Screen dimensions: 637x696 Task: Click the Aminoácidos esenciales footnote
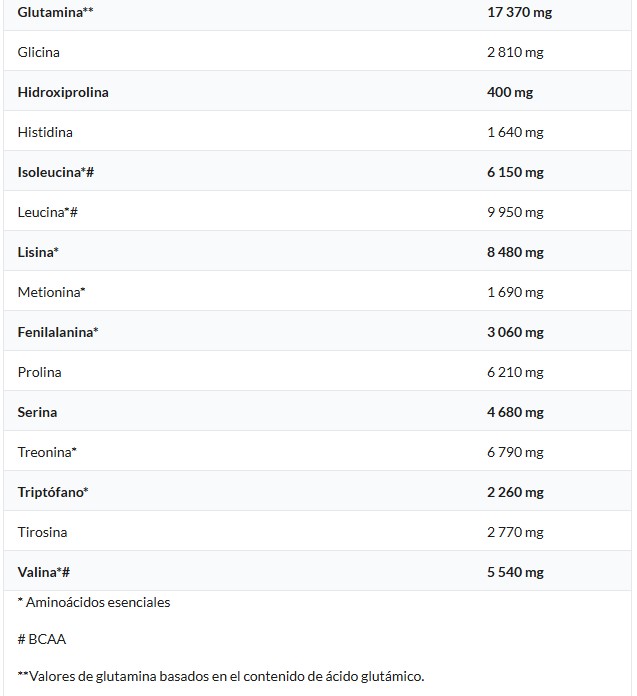click(x=94, y=603)
